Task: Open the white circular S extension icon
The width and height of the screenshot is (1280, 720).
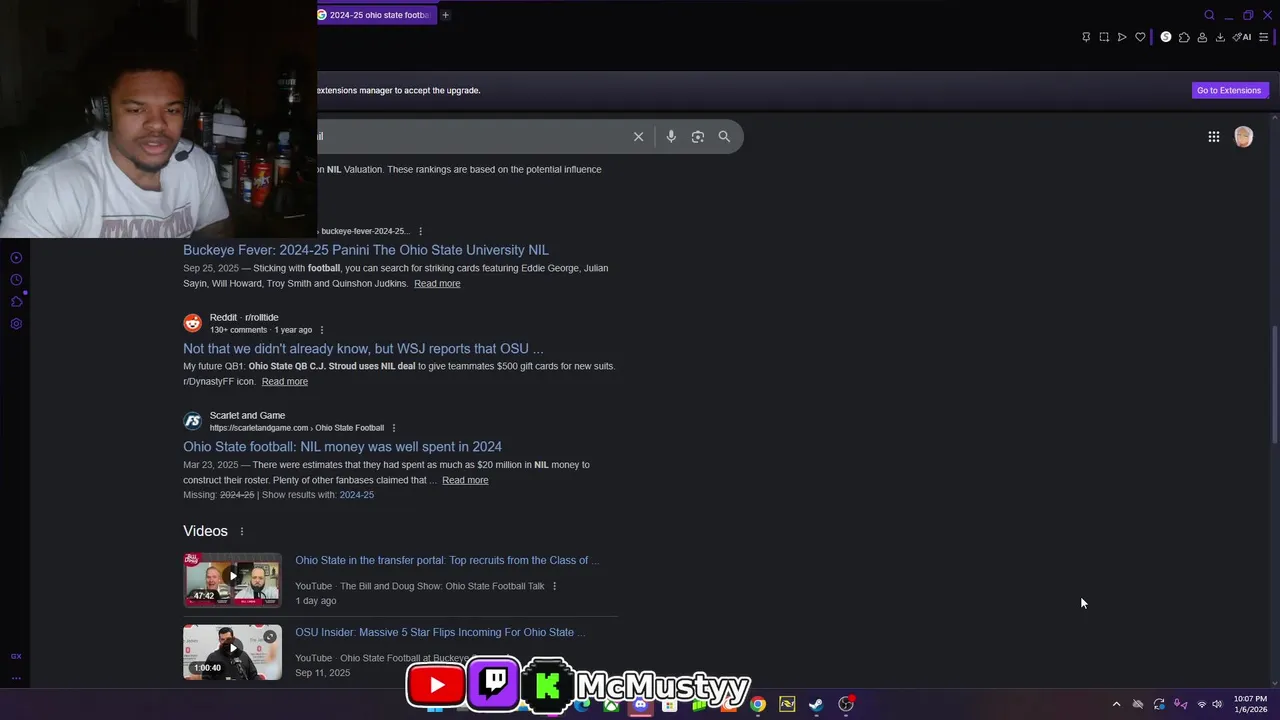Action: (1166, 37)
